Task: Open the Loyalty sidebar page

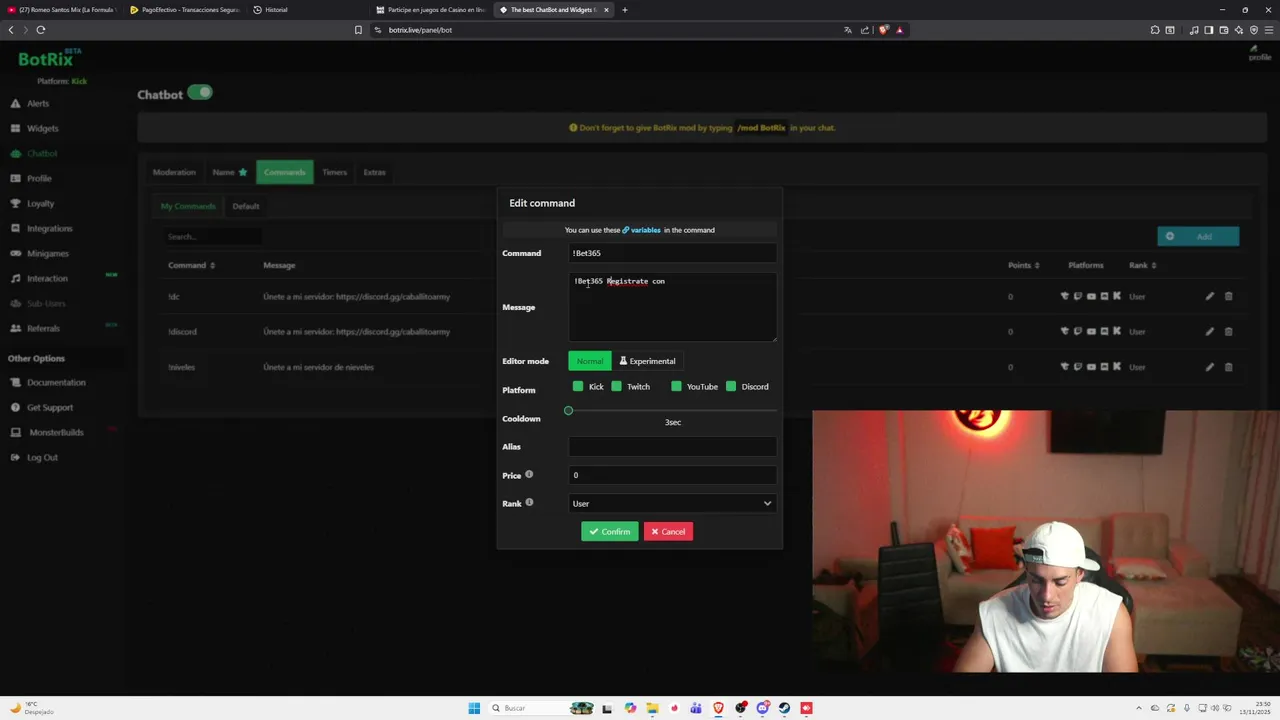Action: (33, 203)
